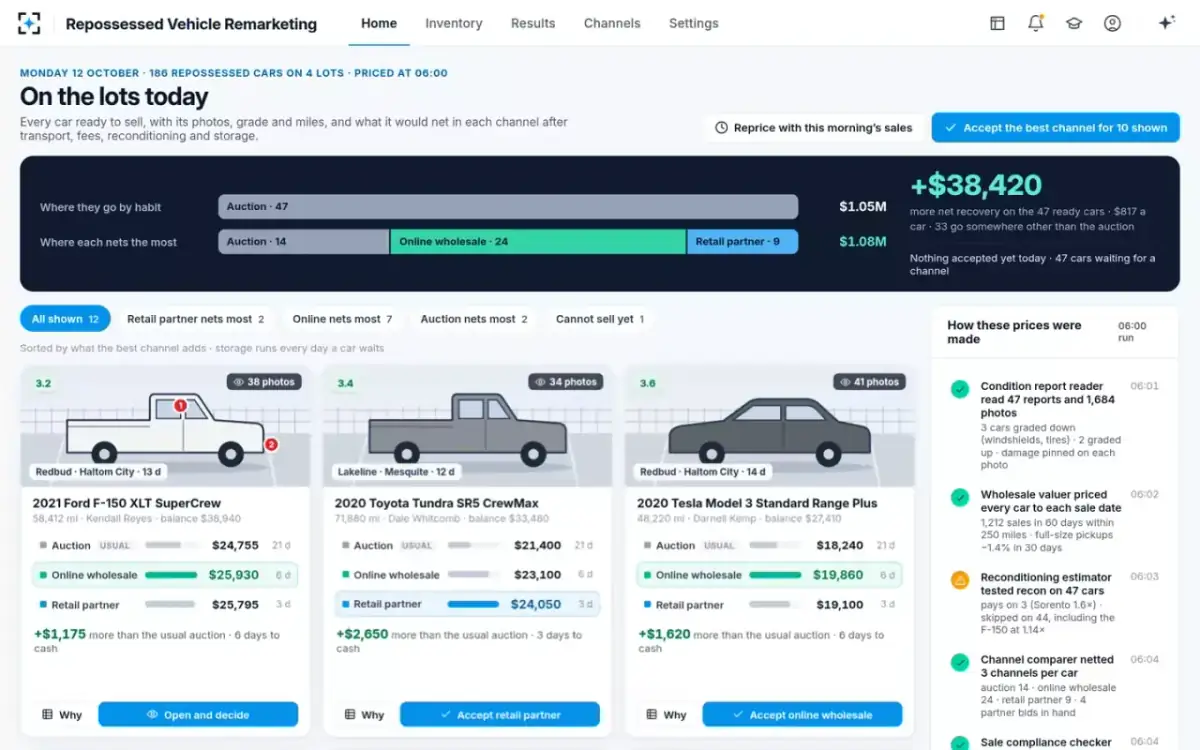Open the layout panel icon in header
The image size is (1200, 750).
pos(997,23)
